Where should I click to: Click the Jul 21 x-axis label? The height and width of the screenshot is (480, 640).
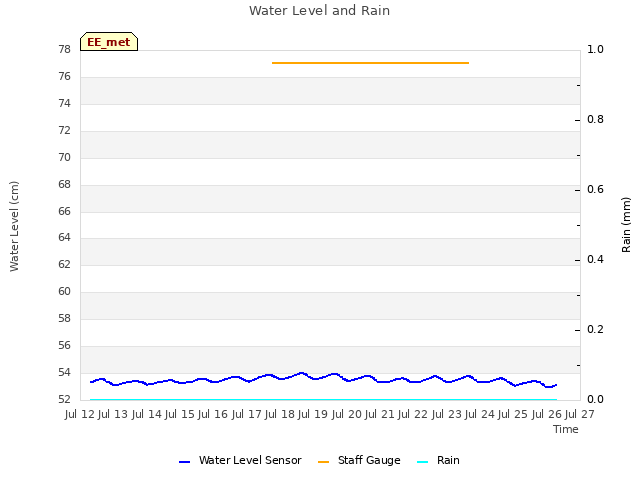pyautogui.click(x=380, y=414)
